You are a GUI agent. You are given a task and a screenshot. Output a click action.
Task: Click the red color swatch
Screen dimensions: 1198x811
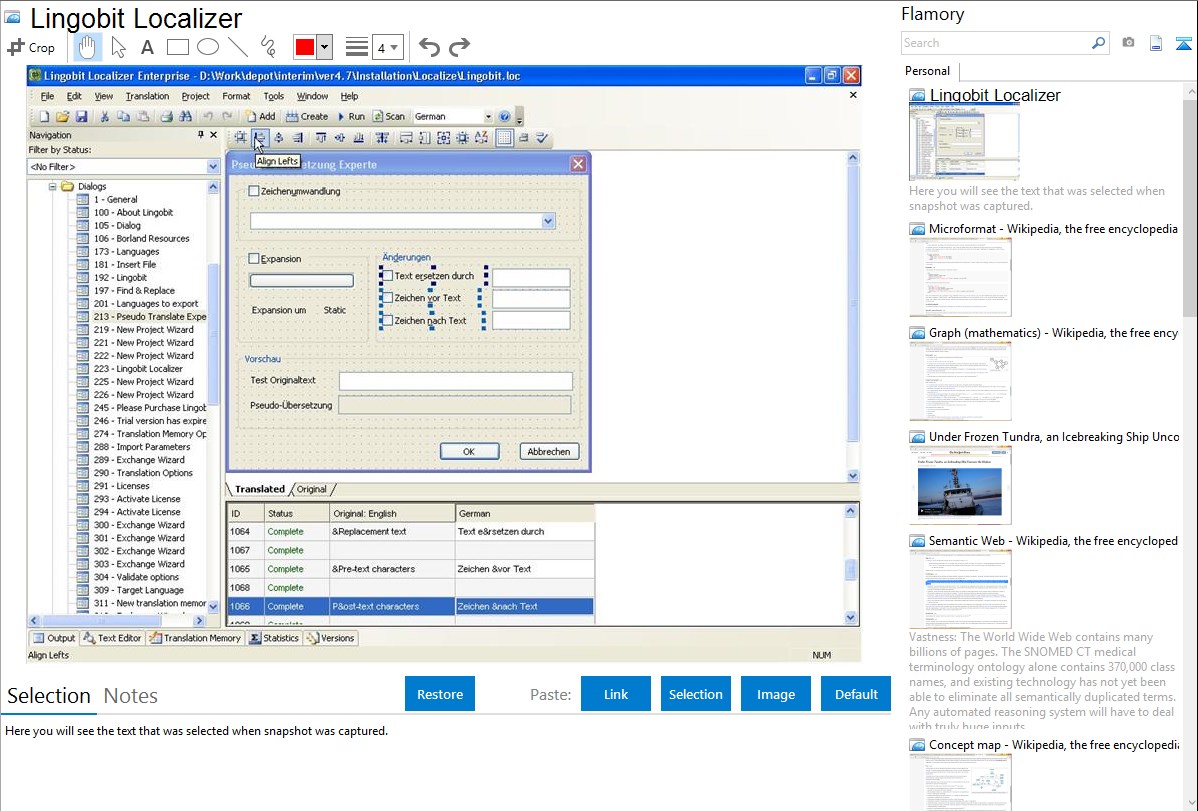305,47
